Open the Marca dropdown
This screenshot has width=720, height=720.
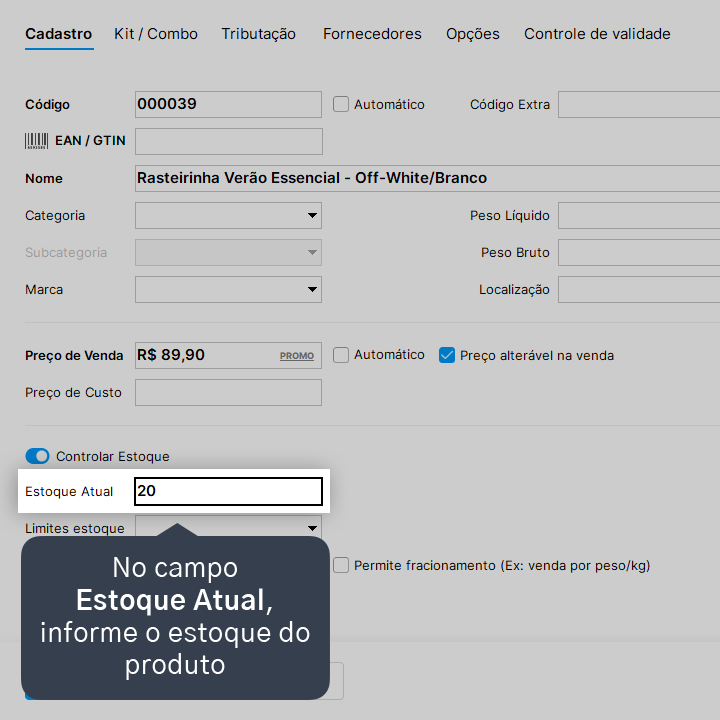[228, 289]
